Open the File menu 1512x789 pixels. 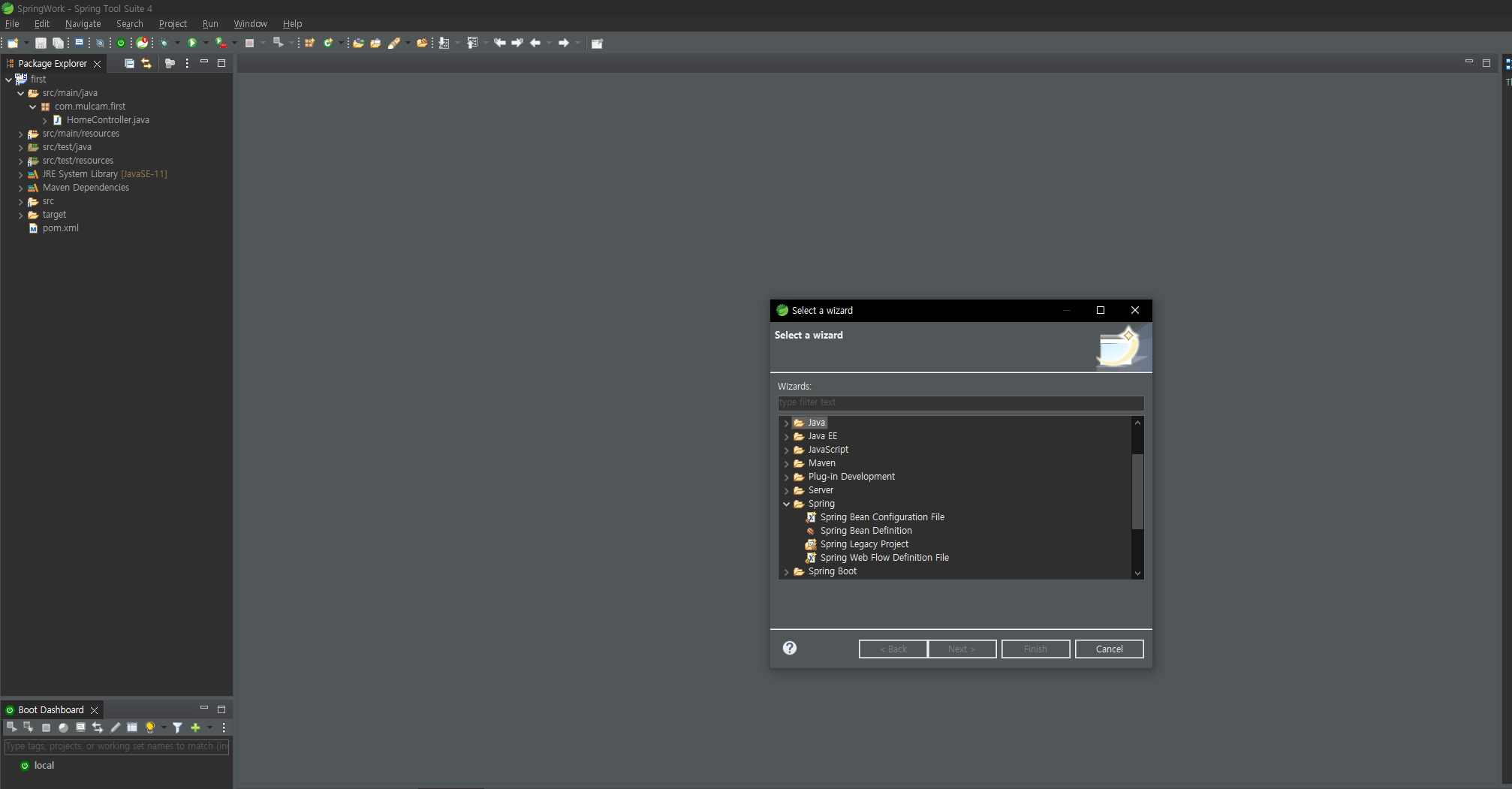coord(12,23)
